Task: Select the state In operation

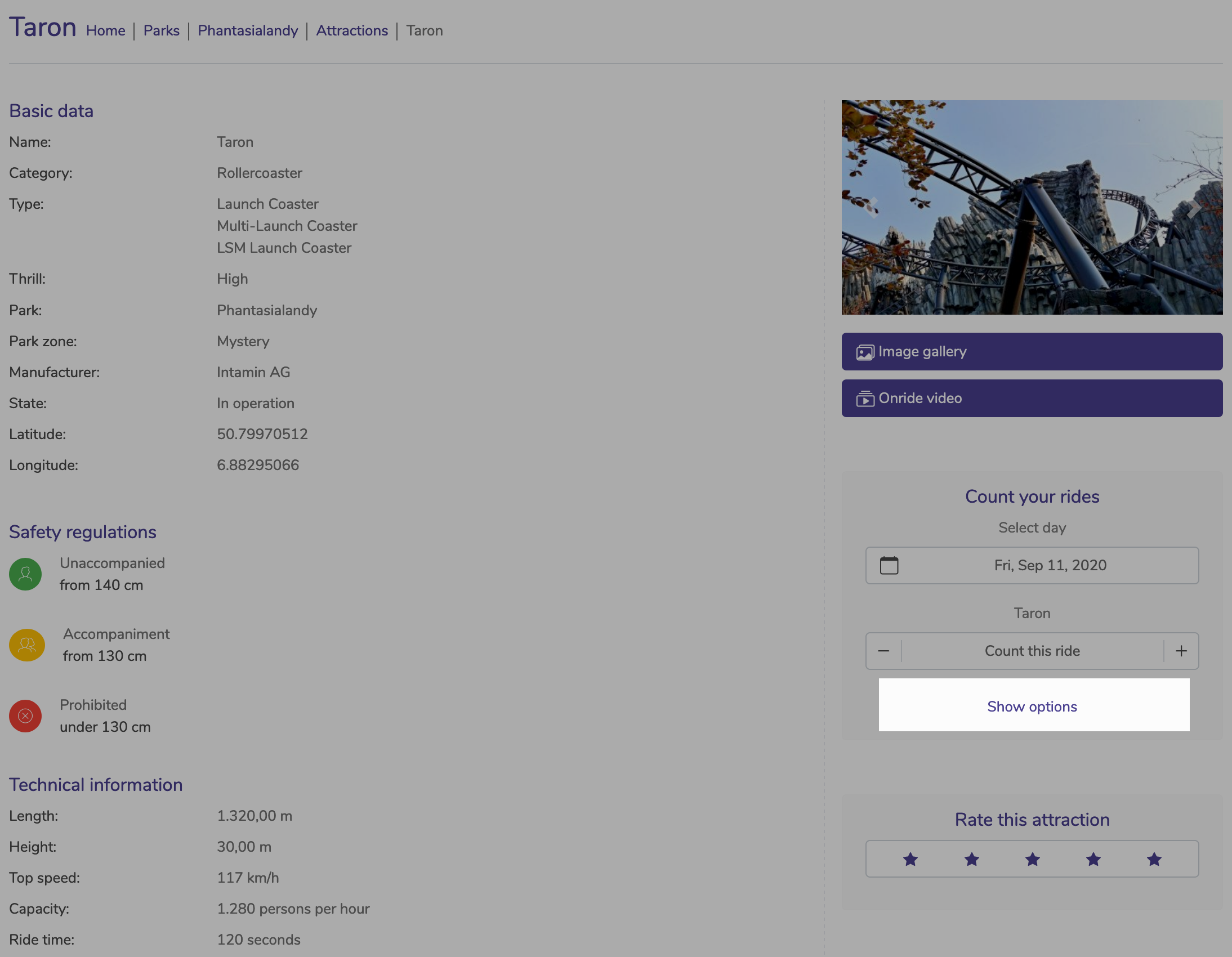Action: coord(256,403)
